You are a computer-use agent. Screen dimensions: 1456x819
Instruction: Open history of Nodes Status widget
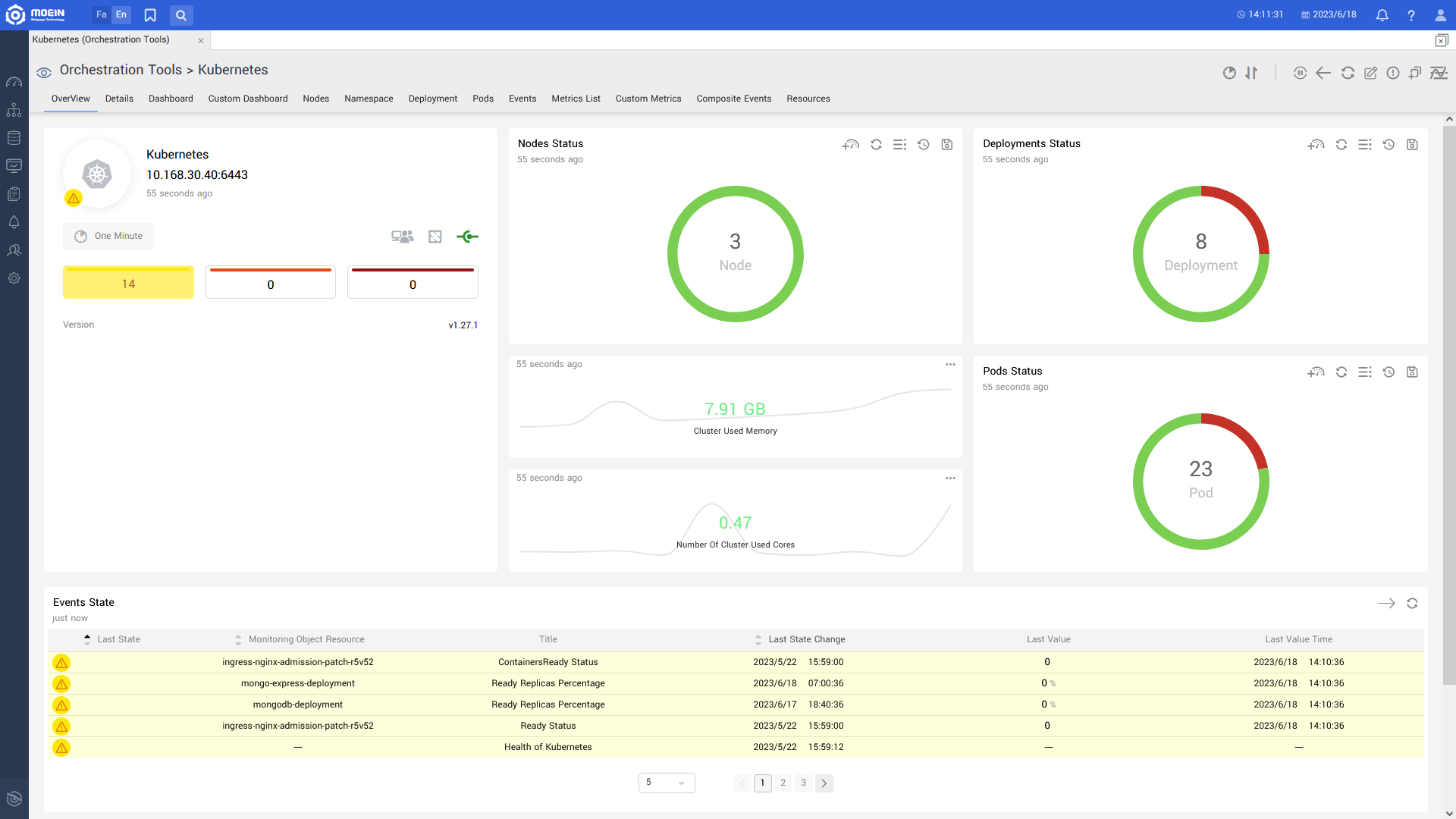click(923, 144)
